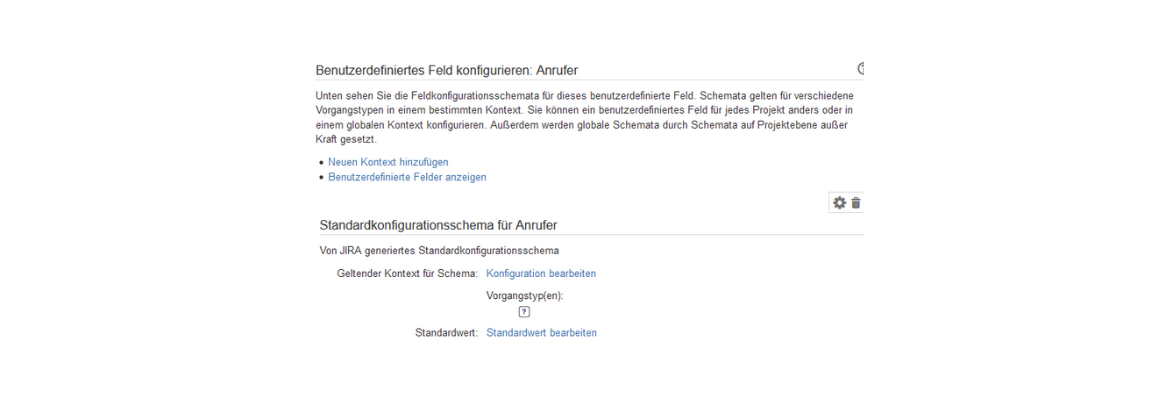
Task: Click the Vorgangstyp(en) label
Action: pyautogui.click(x=525, y=296)
